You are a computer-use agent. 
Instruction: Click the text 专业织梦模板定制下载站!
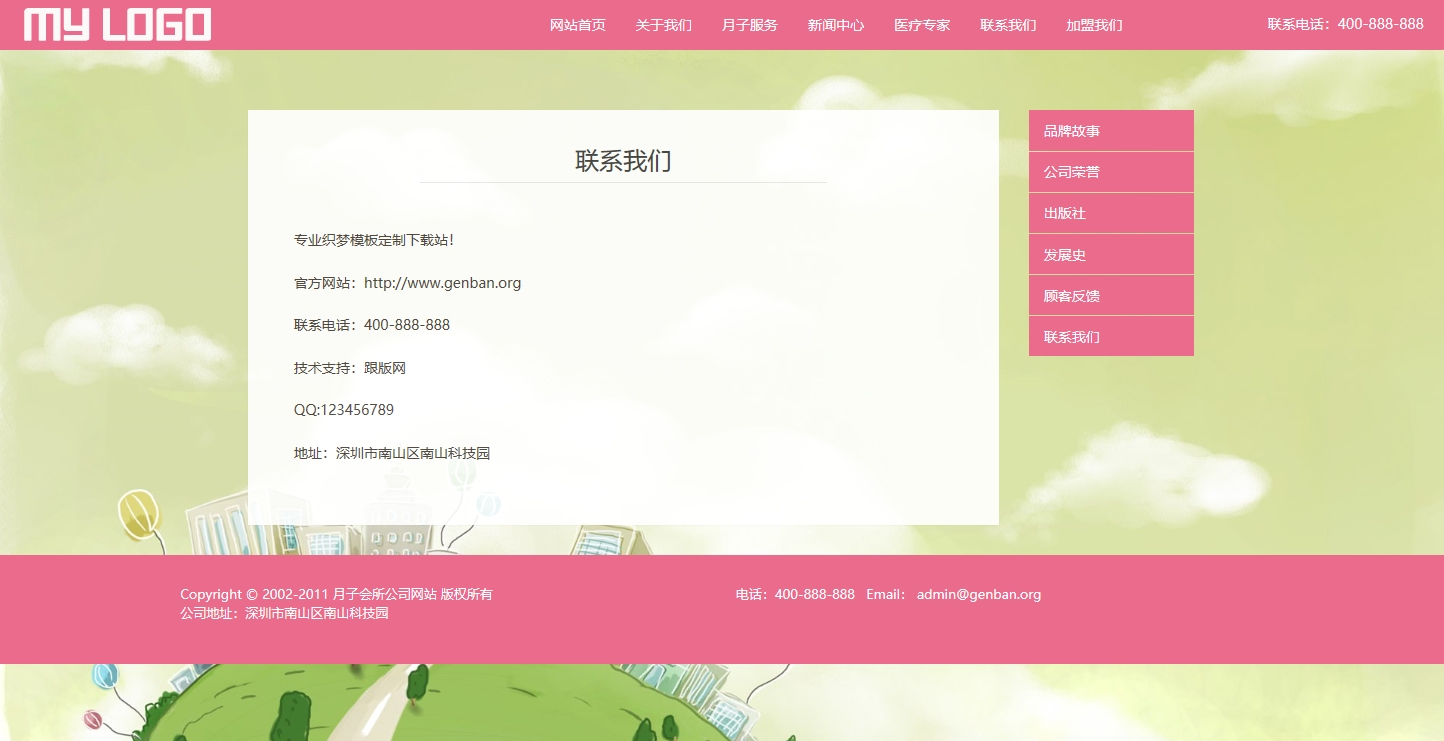(x=374, y=240)
